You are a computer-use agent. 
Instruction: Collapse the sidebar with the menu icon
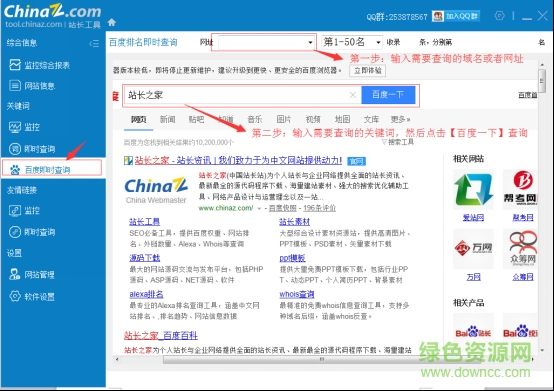click(x=94, y=43)
